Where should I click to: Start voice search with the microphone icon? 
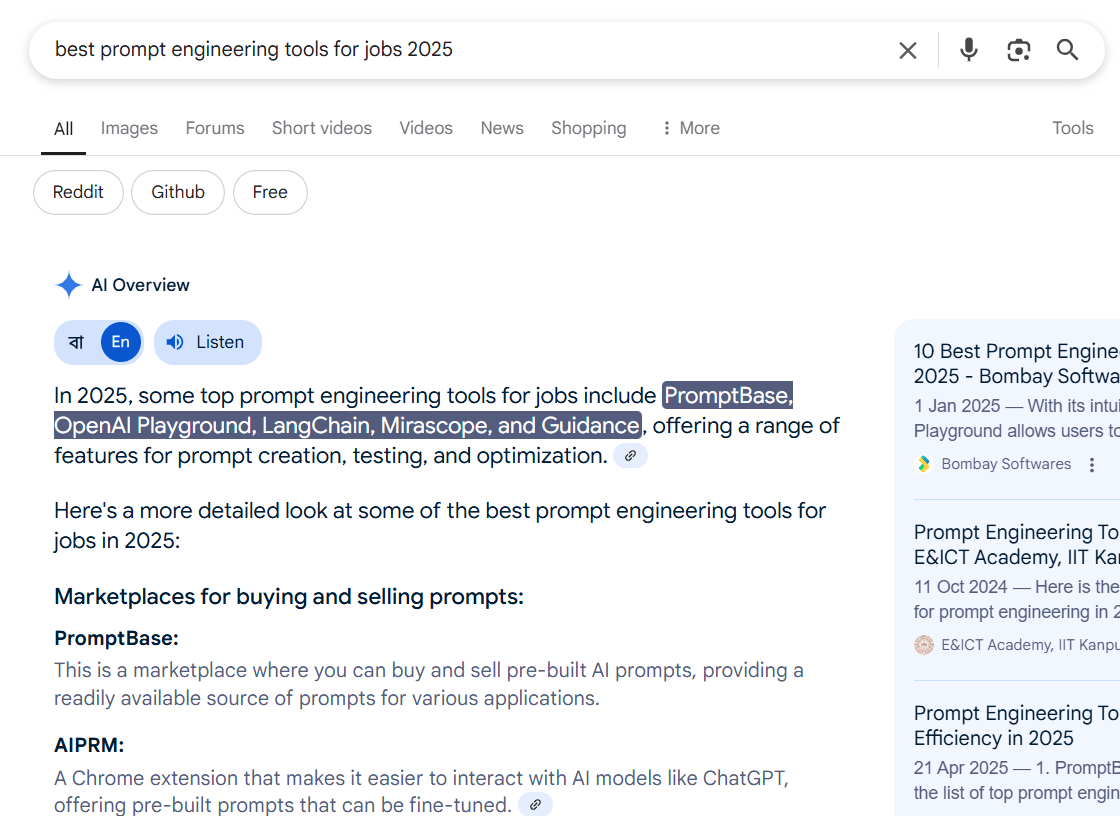(969, 50)
